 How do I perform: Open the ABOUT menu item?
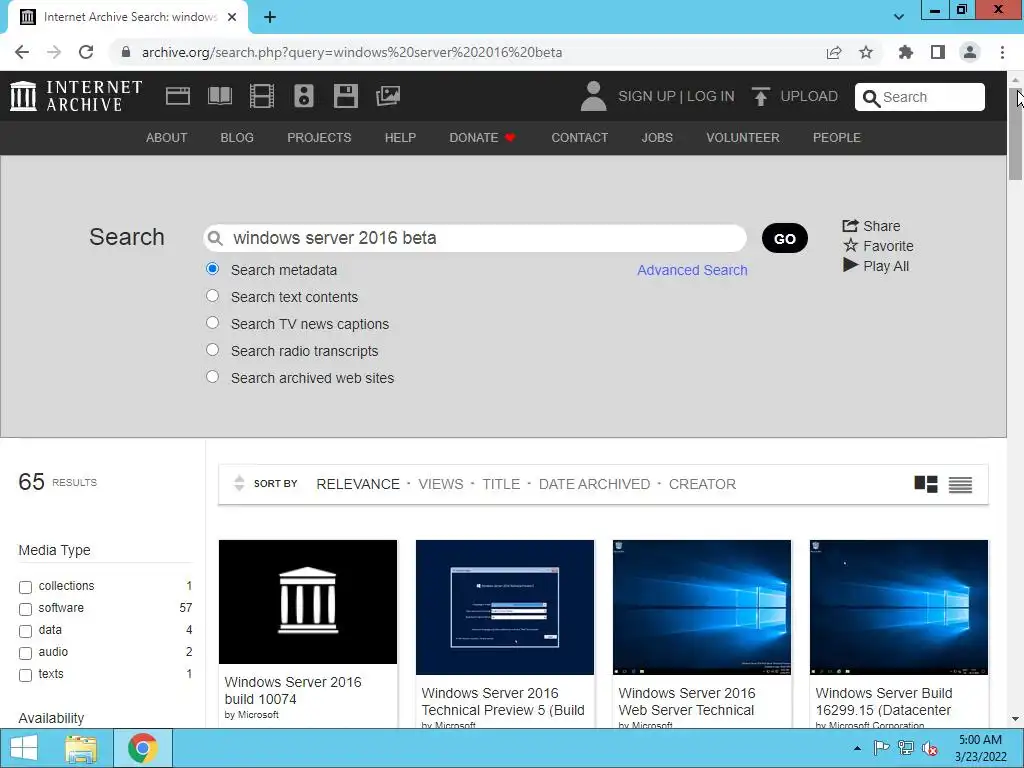167,138
